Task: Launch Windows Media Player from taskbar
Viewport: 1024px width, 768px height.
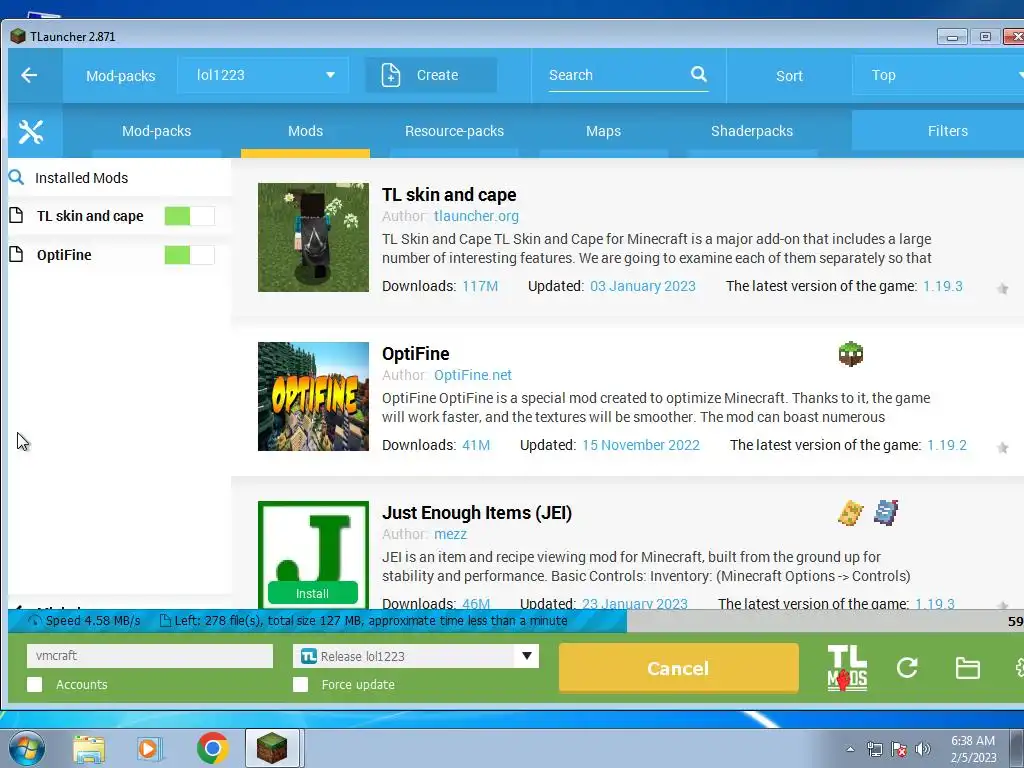Action: pyautogui.click(x=150, y=748)
